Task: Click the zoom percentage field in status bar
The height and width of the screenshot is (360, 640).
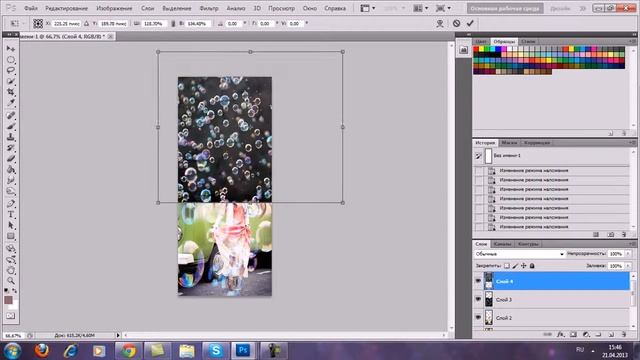Action: tap(13, 336)
